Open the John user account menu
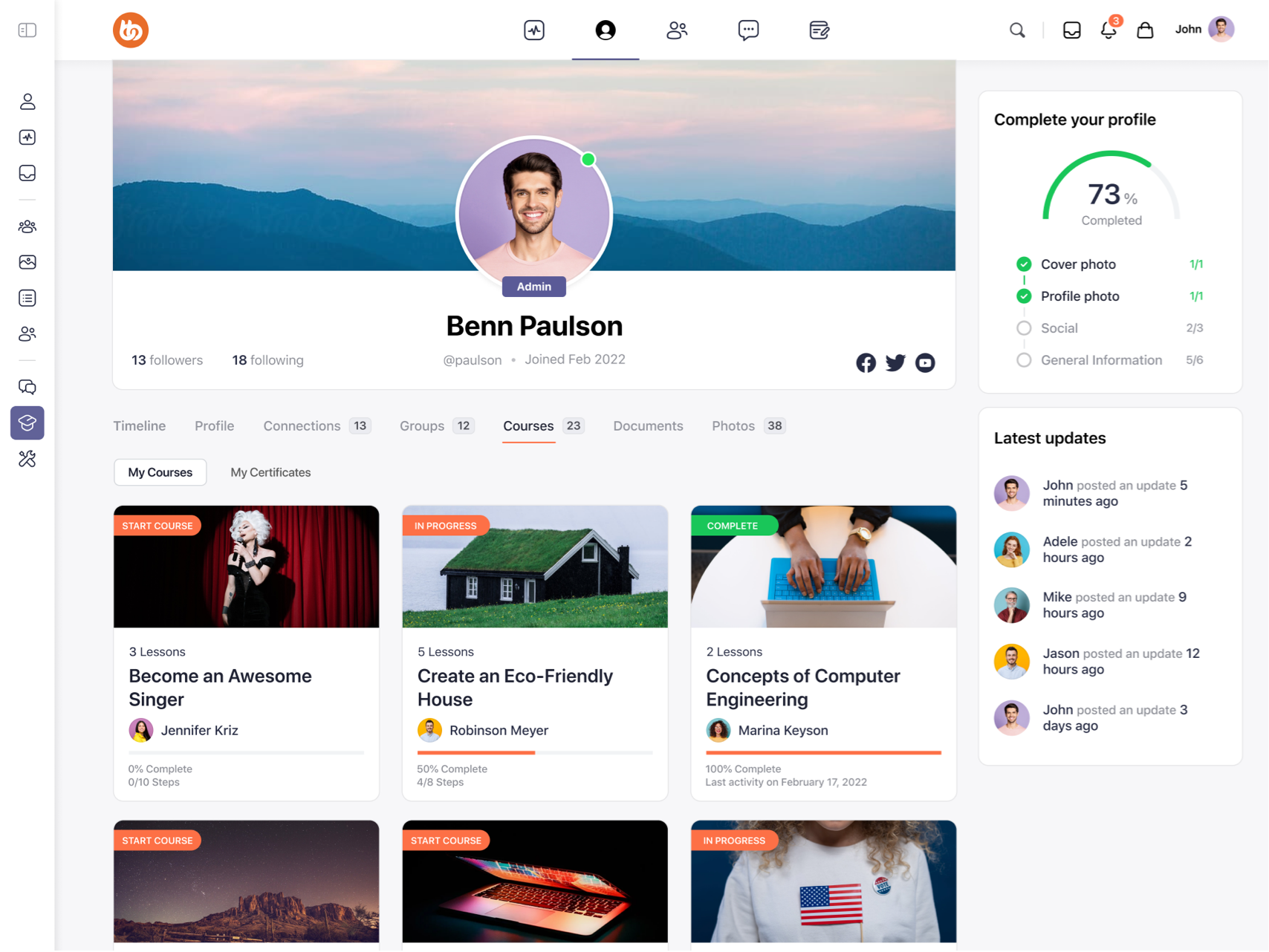Viewport: 1269px width, 952px height. click(x=1204, y=30)
